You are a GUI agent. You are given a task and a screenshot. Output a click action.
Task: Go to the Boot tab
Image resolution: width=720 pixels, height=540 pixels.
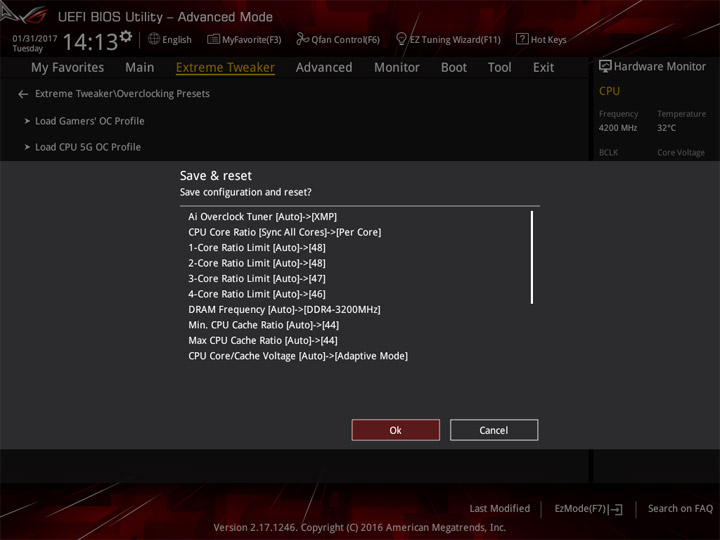click(454, 68)
